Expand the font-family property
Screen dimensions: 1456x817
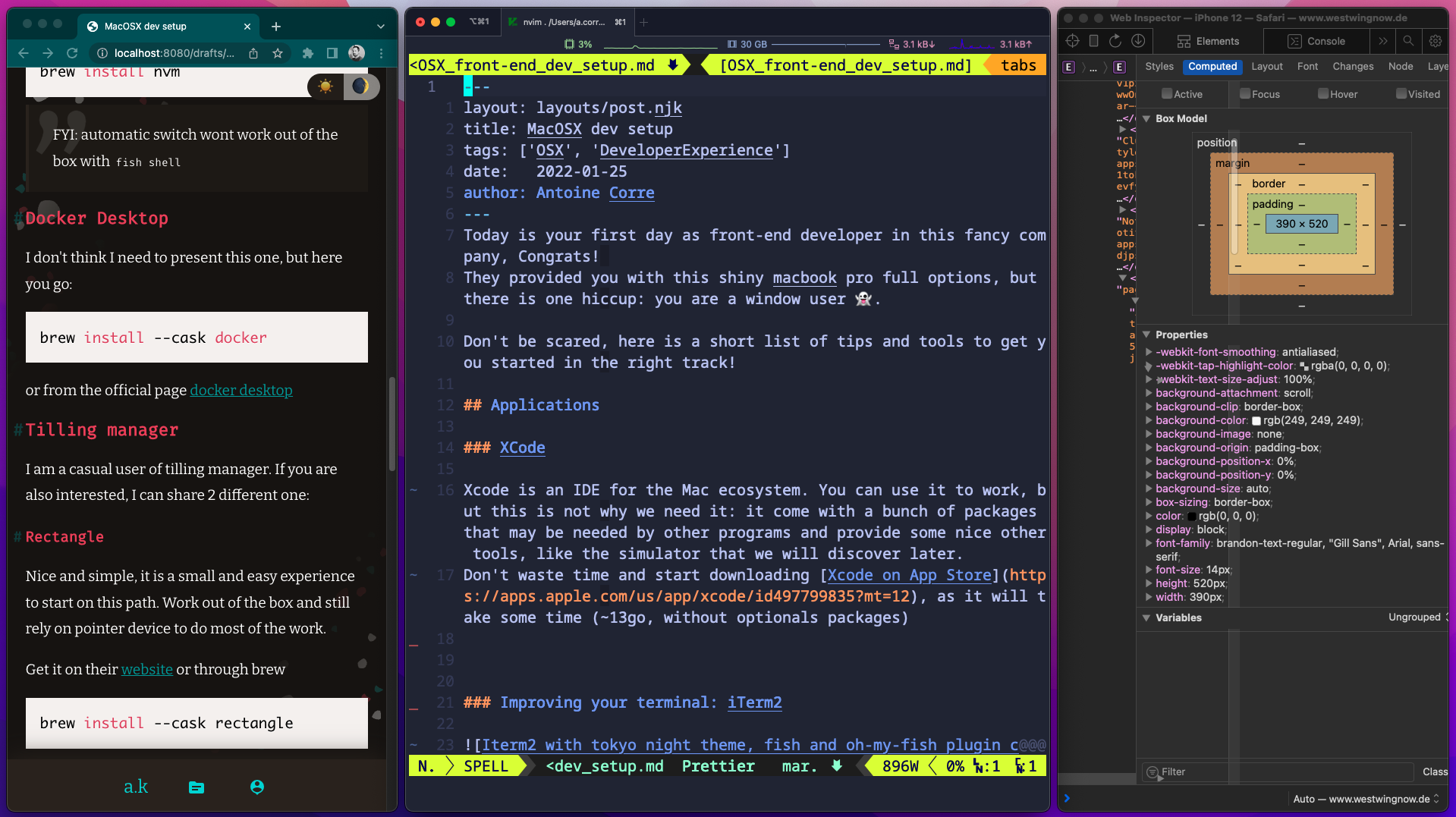click(1149, 543)
